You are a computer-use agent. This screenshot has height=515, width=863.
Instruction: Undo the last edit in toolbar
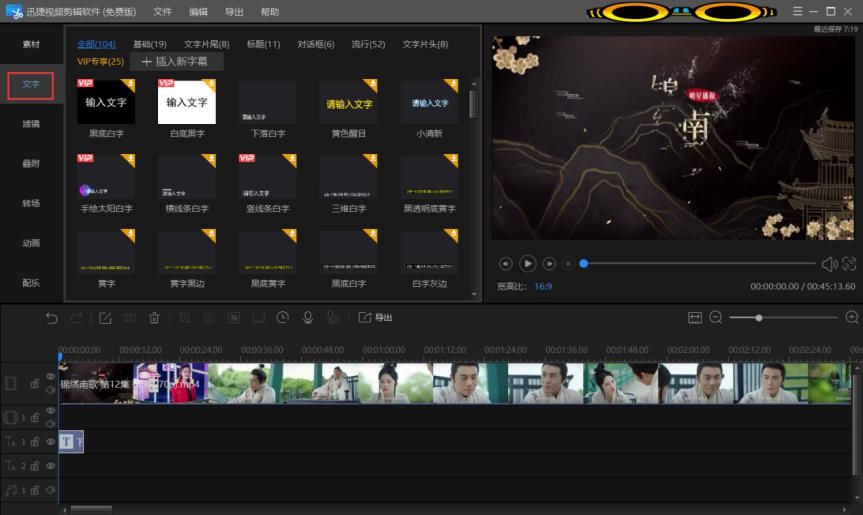click(51, 318)
